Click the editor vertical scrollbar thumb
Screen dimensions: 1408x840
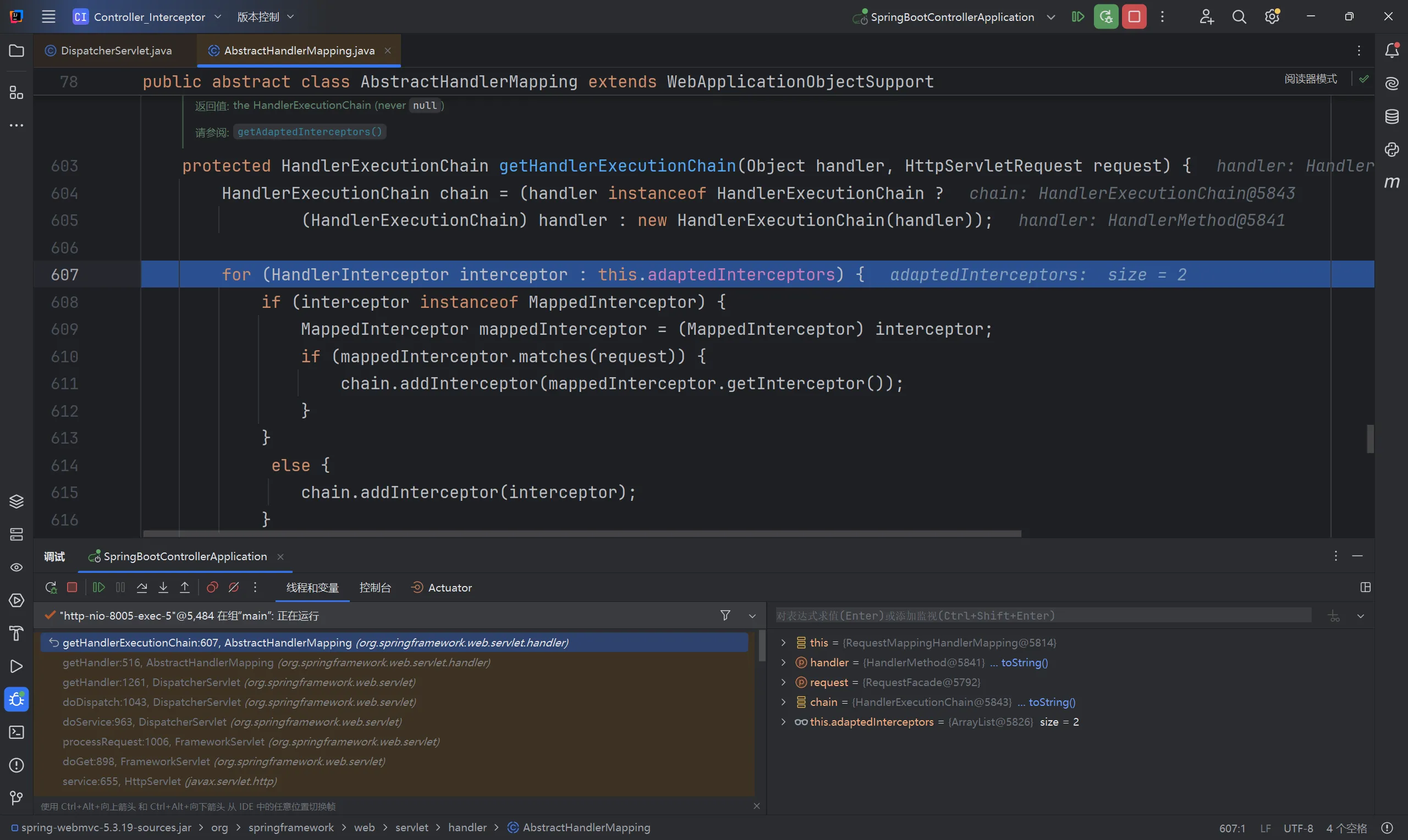(x=1370, y=439)
